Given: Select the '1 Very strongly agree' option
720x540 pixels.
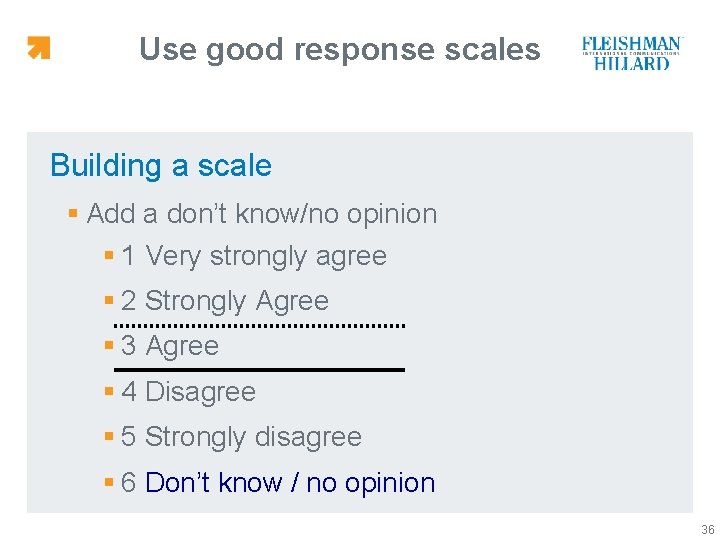Looking at the screenshot, I should pos(253,256).
